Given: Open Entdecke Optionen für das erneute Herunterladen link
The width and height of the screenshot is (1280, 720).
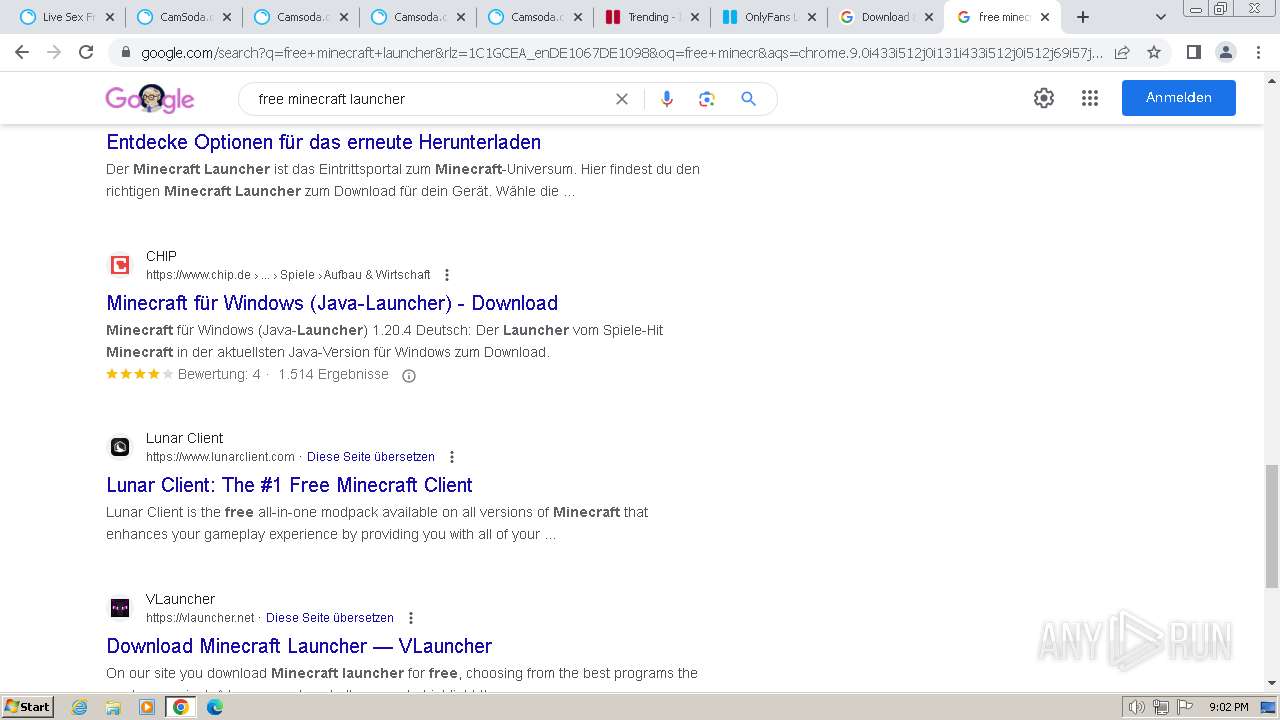Looking at the screenshot, I should [324, 142].
